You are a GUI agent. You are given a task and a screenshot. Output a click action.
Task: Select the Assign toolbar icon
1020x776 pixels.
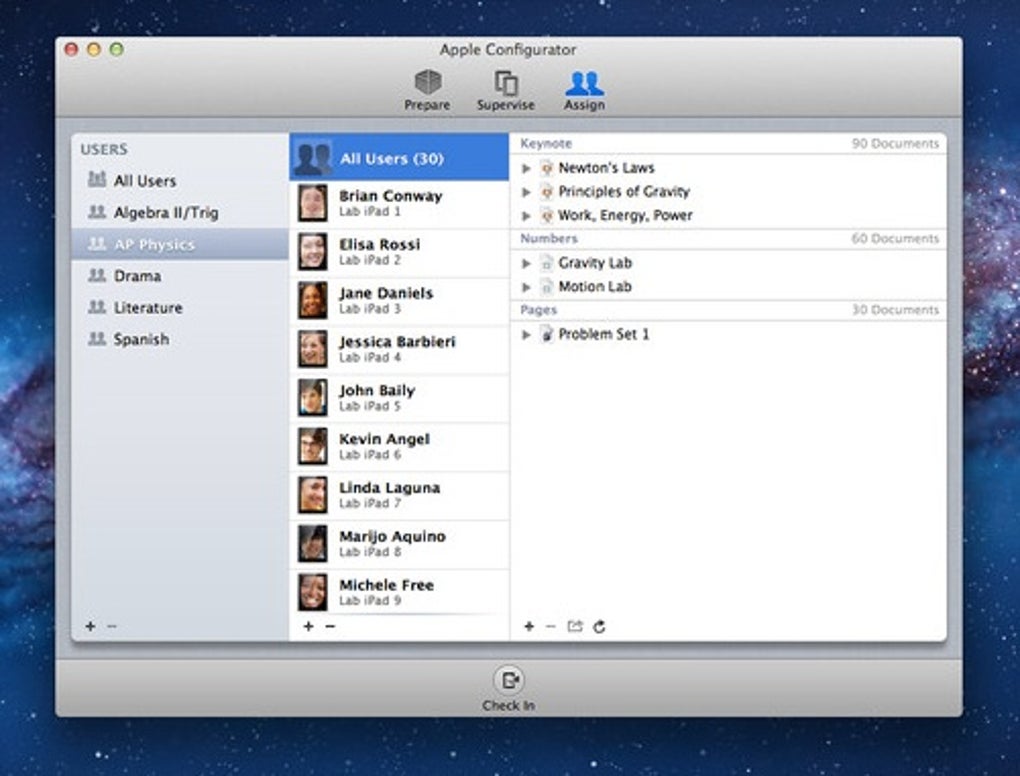(584, 90)
